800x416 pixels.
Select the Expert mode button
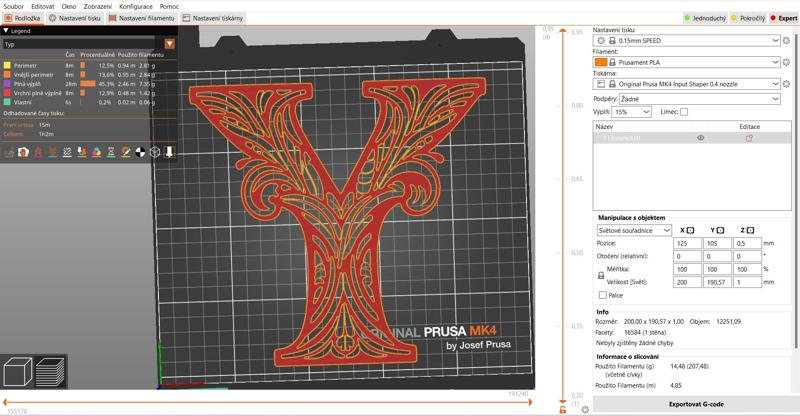click(x=784, y=18)
